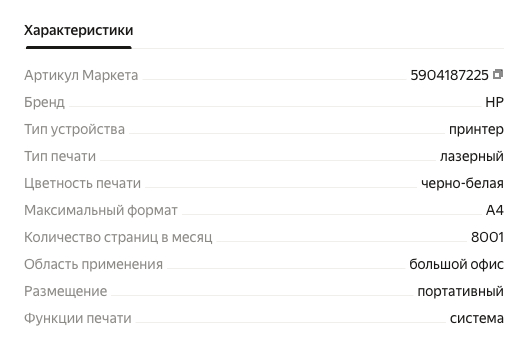The image size is (528, 362).
Task: Open the Характеристики tab
Action: click(78, 30)
